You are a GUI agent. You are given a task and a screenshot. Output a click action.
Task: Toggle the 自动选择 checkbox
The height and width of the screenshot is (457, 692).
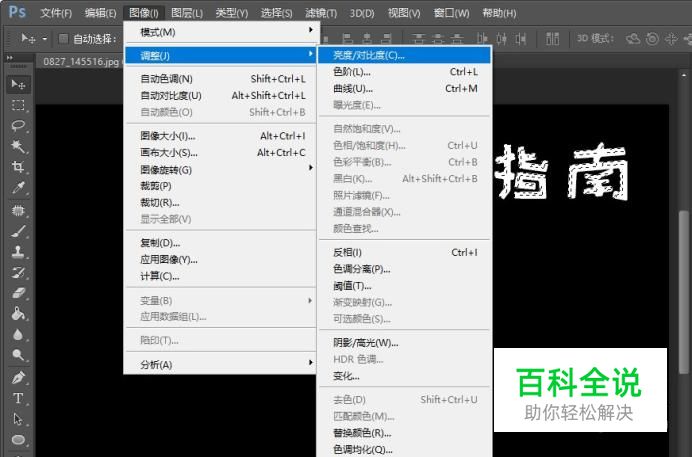[x=64, y=39]
